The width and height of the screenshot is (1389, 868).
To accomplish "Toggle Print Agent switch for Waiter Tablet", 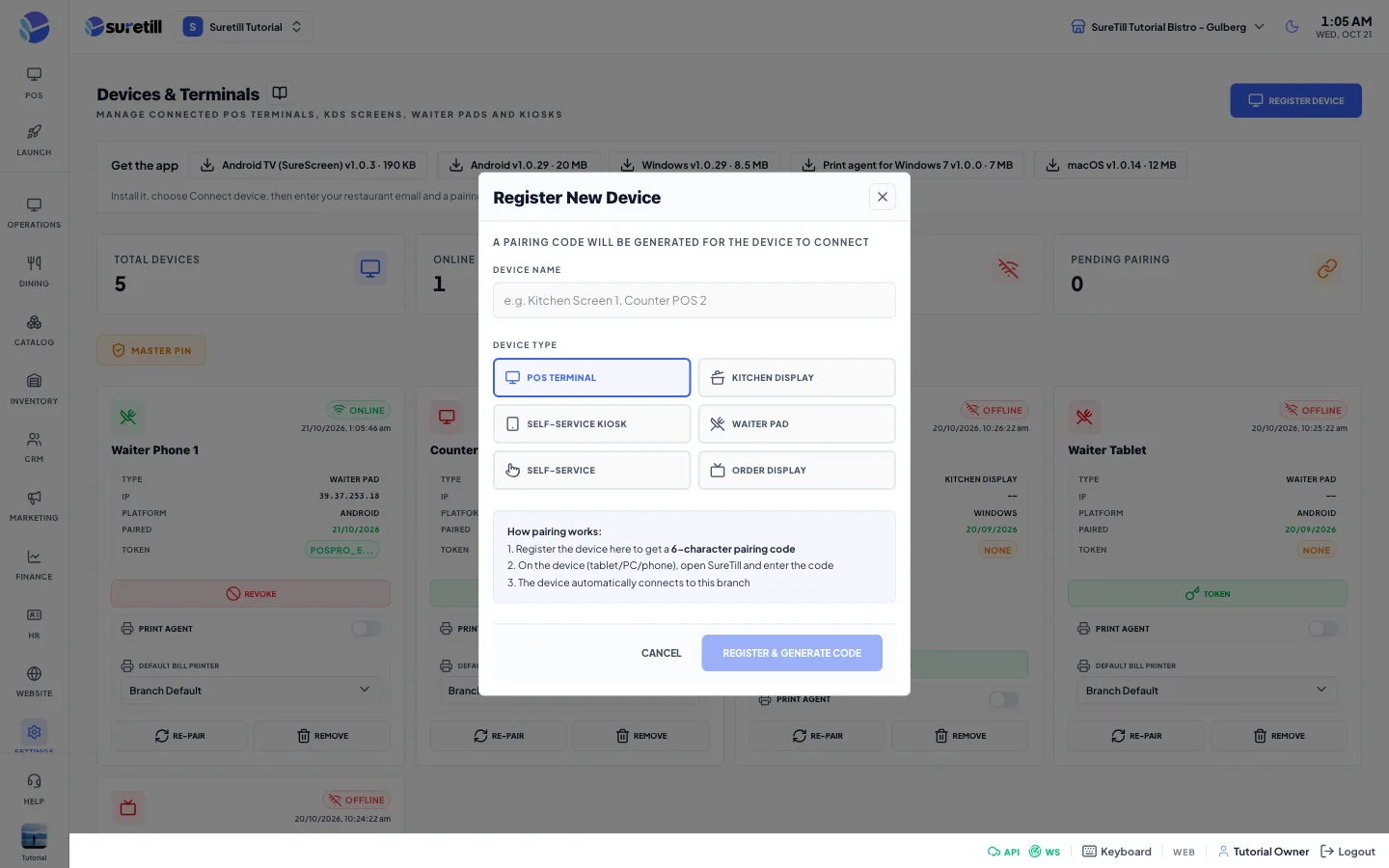I will [1322, 629].
